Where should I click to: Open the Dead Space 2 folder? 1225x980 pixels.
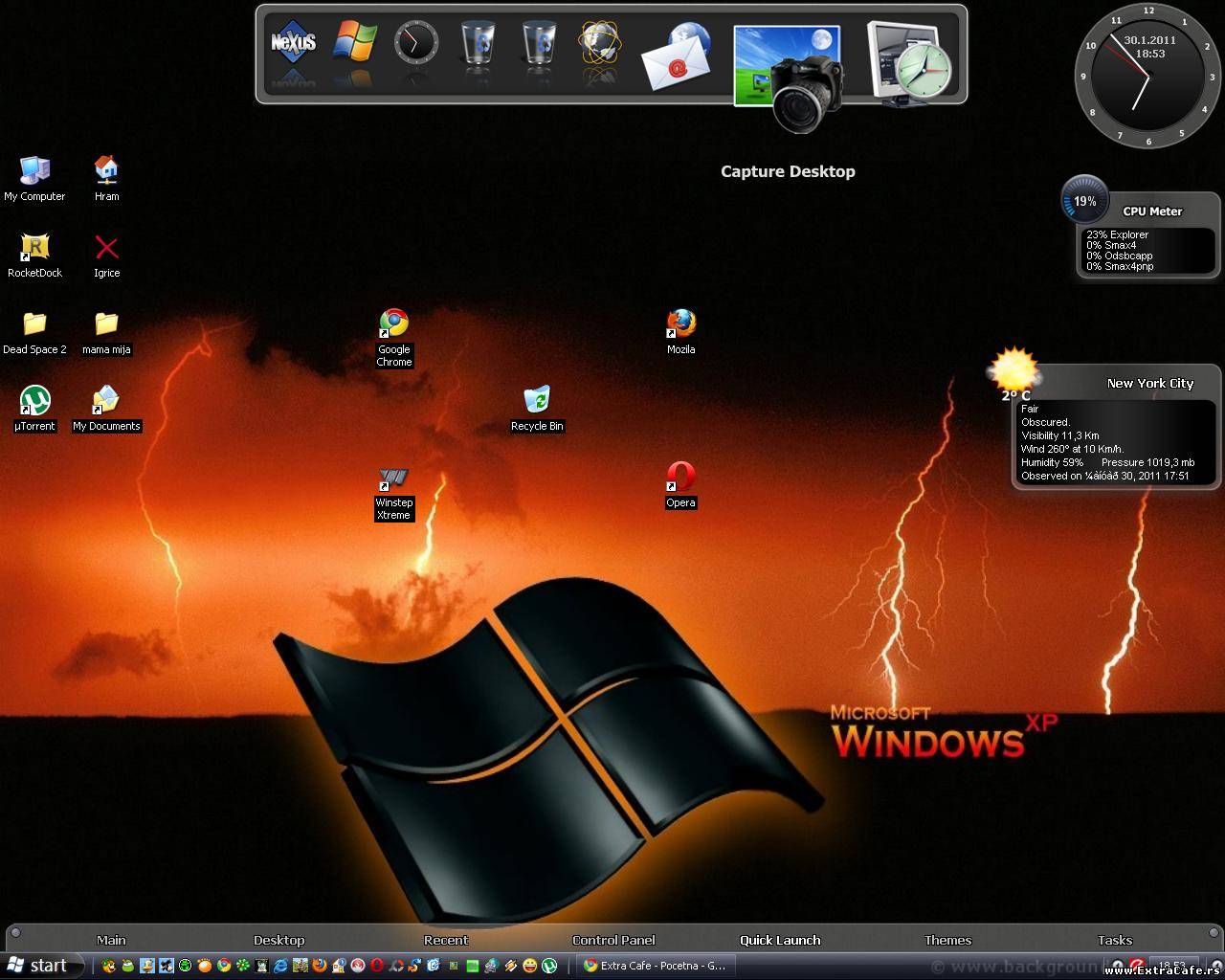click(34, 323)
